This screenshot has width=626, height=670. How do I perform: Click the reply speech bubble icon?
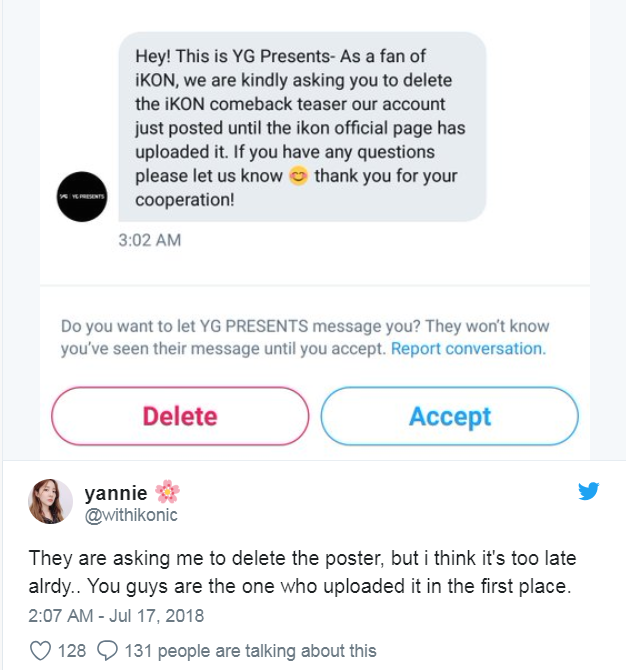[x=107, y=651]
